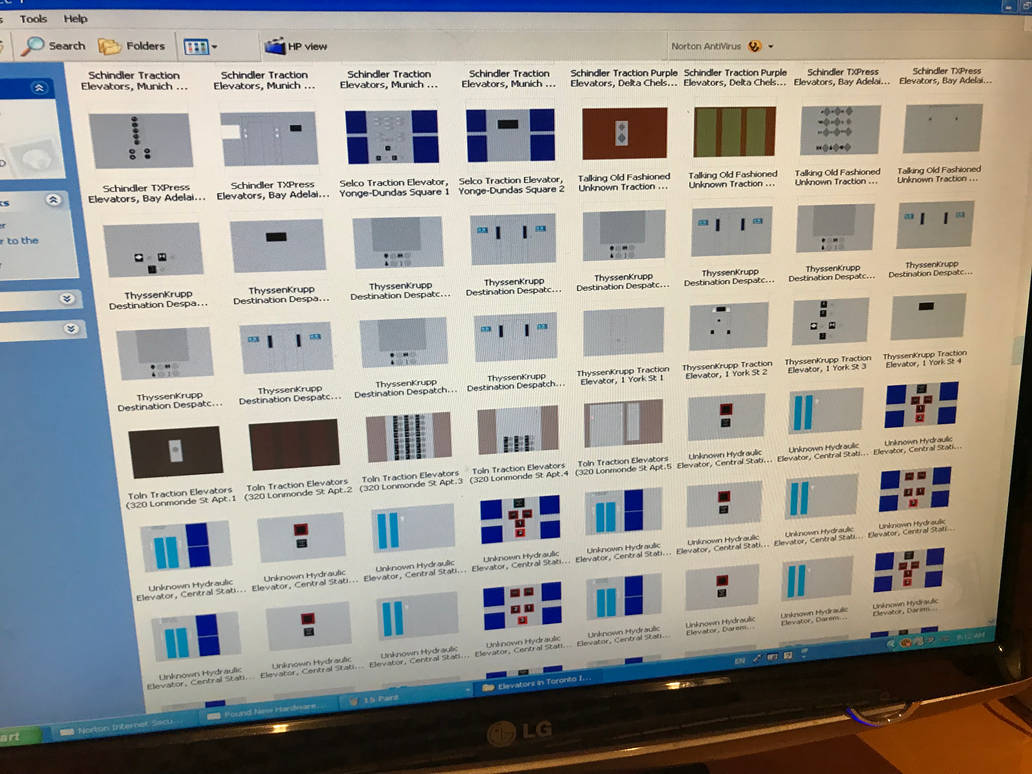This screenshot has height=774, width=1032.
Task: Select the green-striped Talking Old Fashioned thumbnail
Action: pos(733,132)
